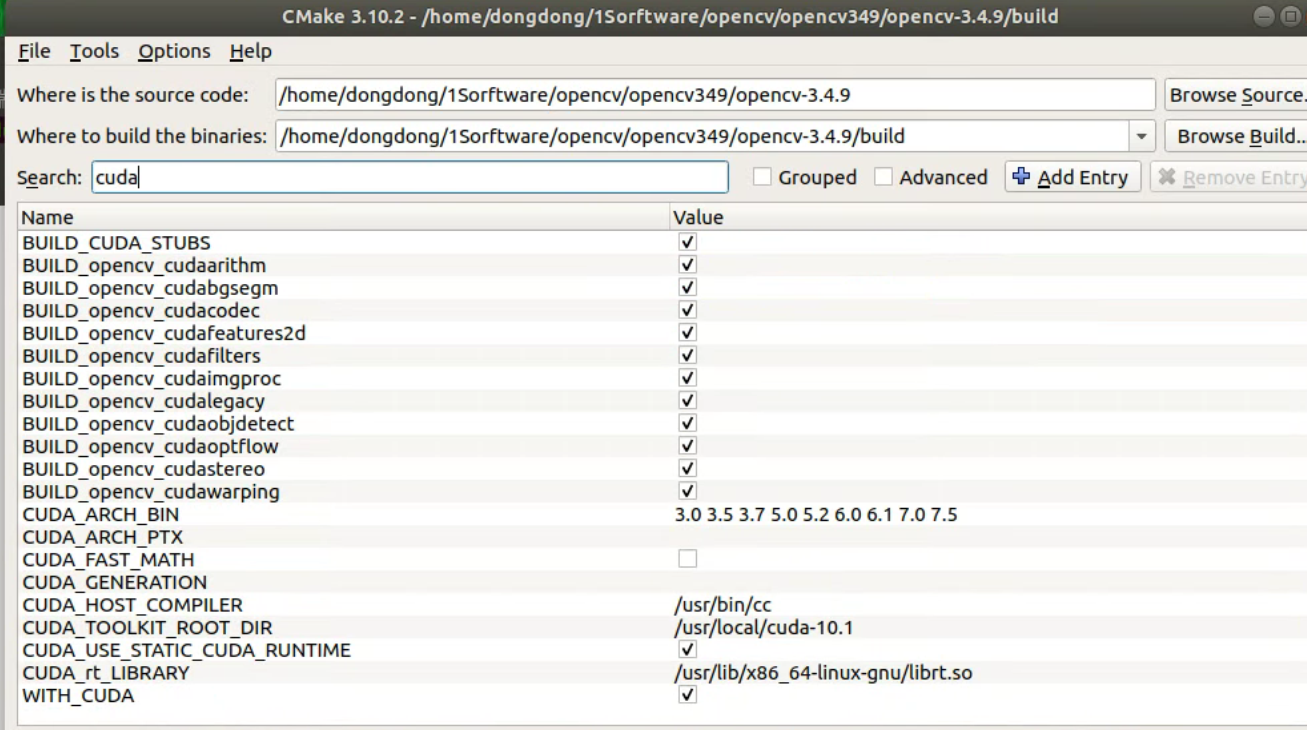This screenshot has height=730, width=1307.
Task: Uncheck CUDA_USE_STATIC_CUDA_RUNTIME checkbox
Action: pyautogui.click(x=687, y=650)
